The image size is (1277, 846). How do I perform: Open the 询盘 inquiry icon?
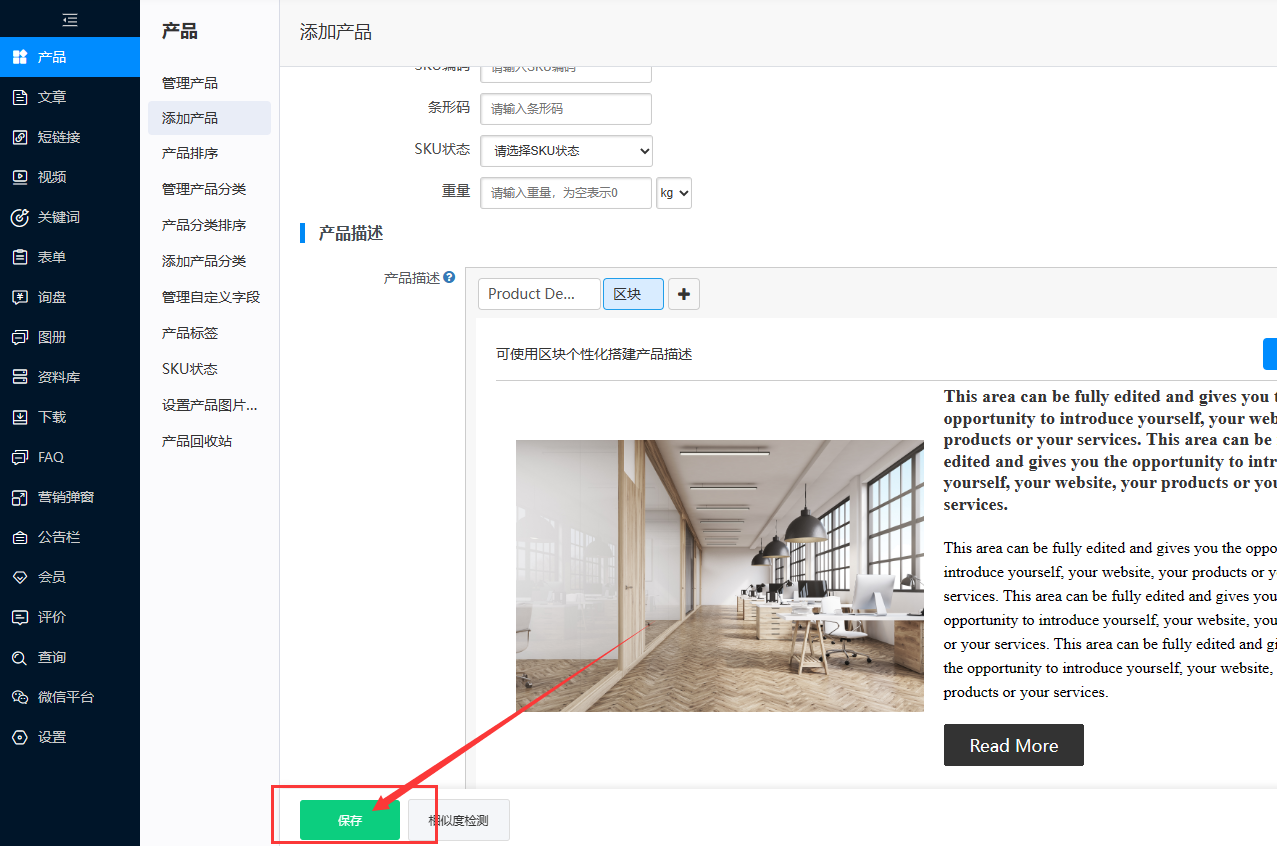[19, 297]
